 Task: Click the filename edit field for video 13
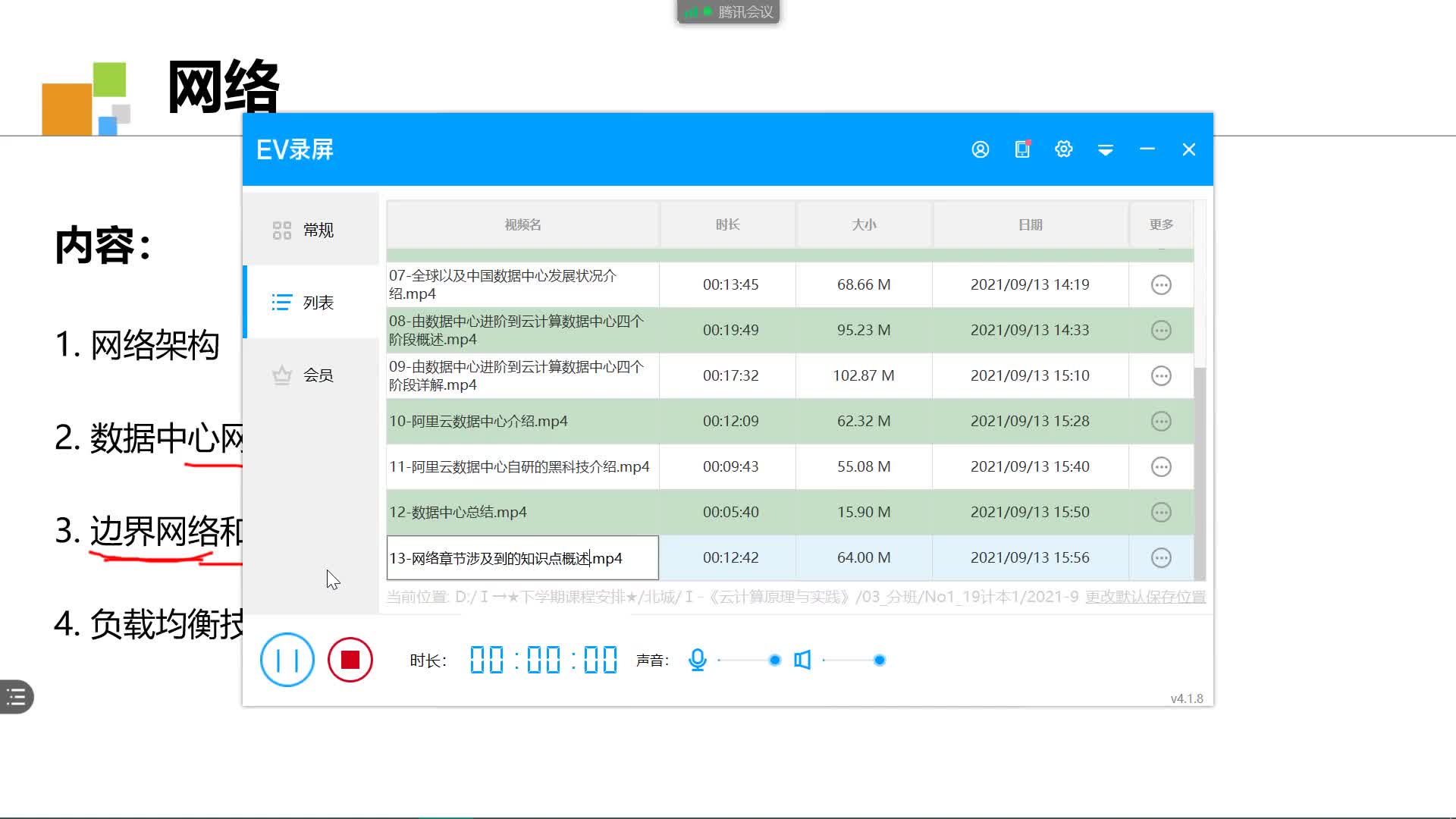pyautogui.click(x=522, y=558)
